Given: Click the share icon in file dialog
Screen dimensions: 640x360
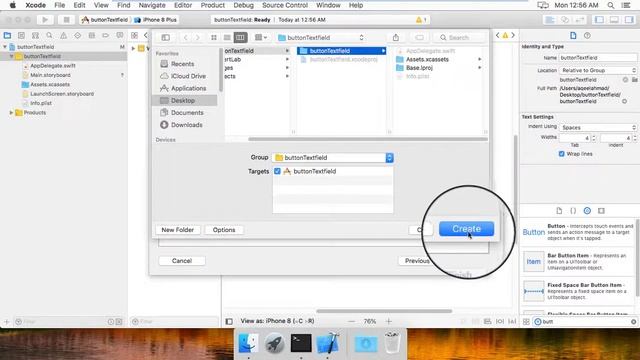Looking at the screenshot, I should pyautogui.click(x=396, y=38).
